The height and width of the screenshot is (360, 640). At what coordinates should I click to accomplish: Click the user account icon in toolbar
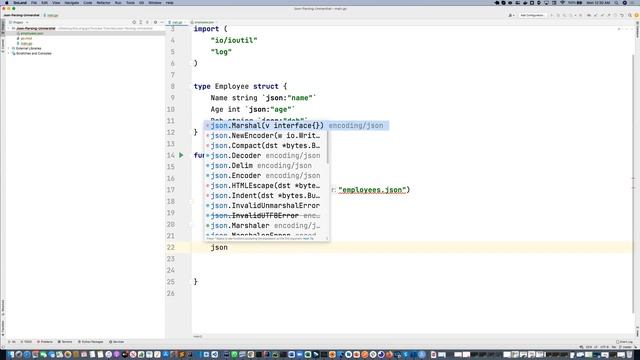click(x=510, y=15)
